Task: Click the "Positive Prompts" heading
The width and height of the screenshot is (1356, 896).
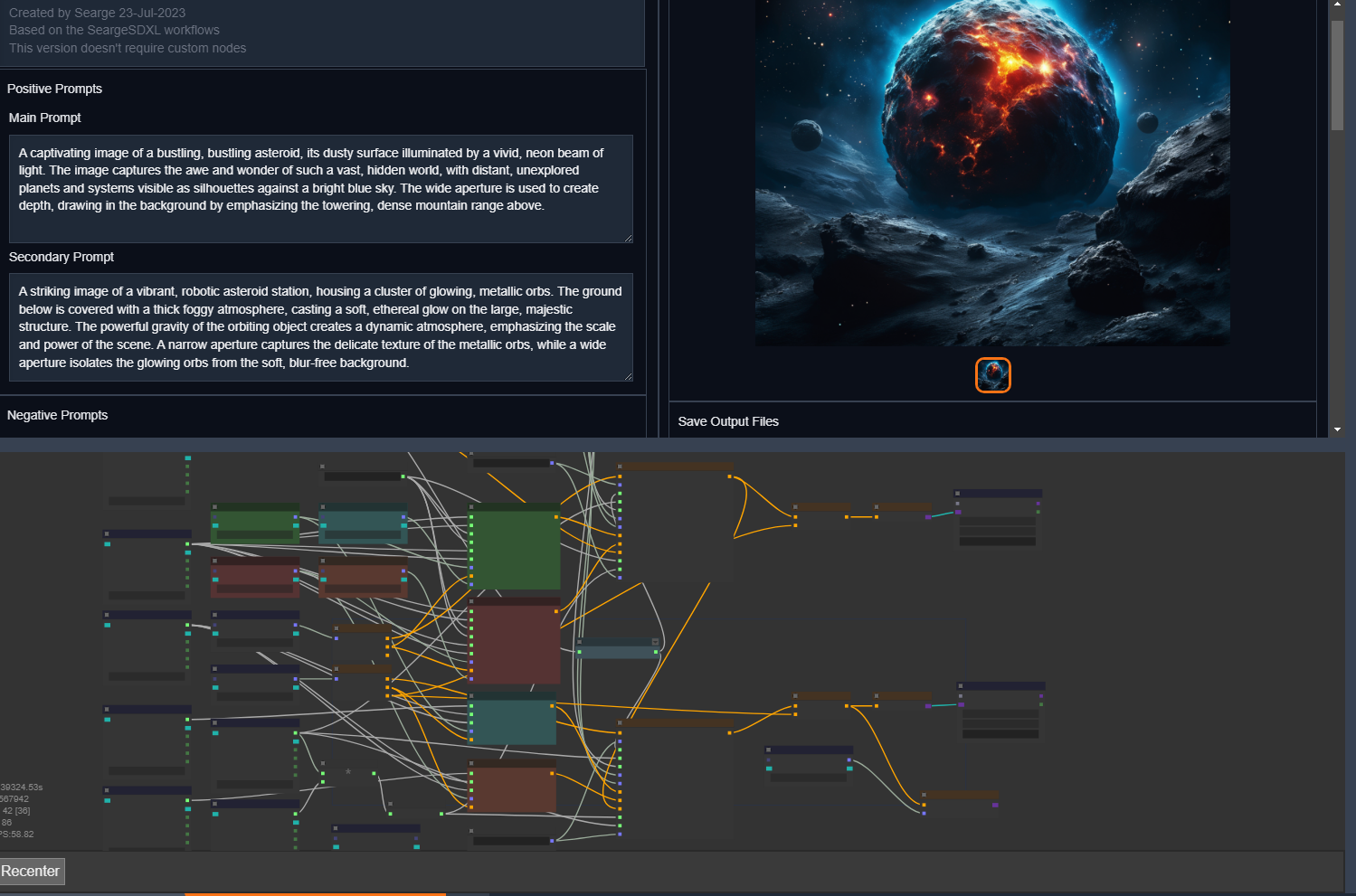Action: pos(54,89)
